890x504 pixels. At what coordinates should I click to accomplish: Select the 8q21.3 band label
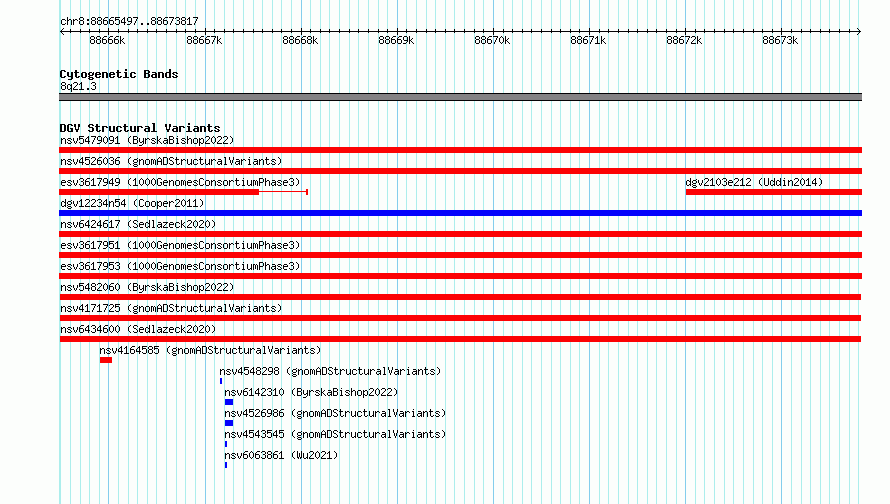(78, 86)
